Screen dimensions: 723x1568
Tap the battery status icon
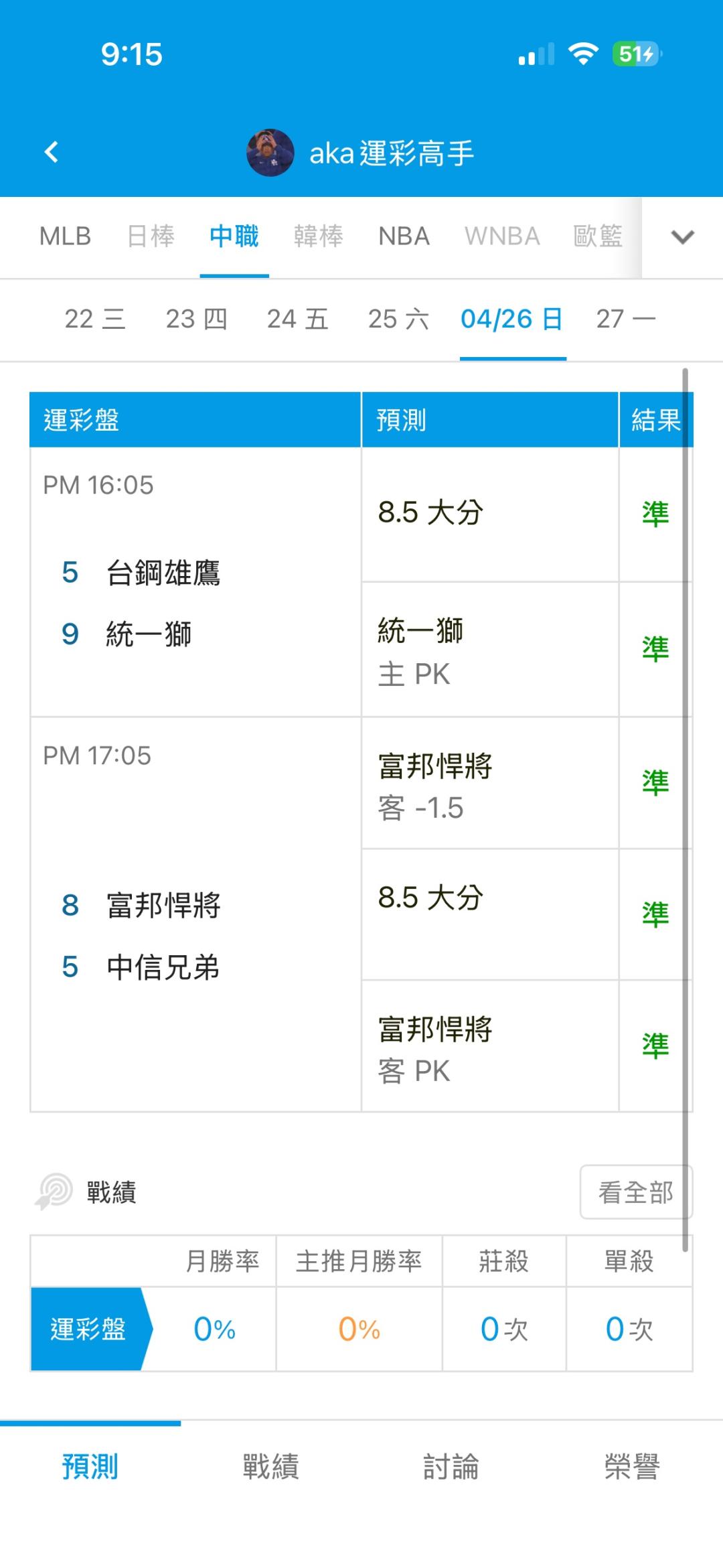pyautogui.click(x=636, y=54)
